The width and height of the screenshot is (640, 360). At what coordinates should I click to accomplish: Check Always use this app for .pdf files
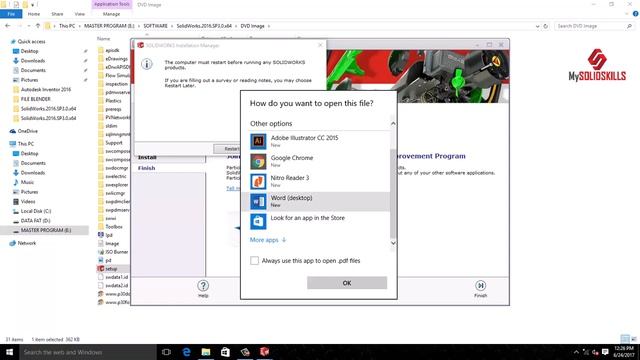(x=254, y=260)
